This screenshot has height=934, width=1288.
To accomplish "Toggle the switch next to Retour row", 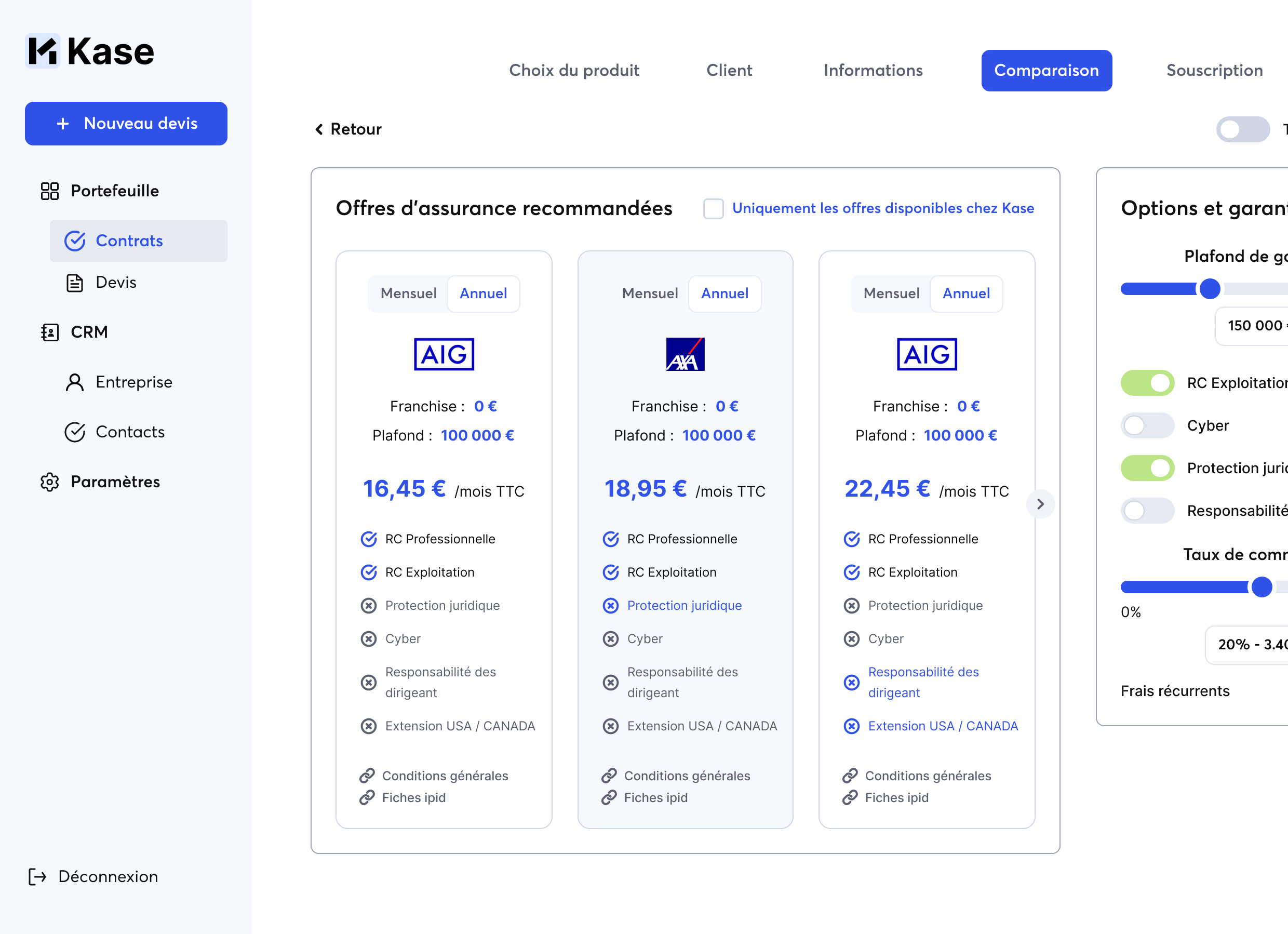I will (x=1243, y=129).
